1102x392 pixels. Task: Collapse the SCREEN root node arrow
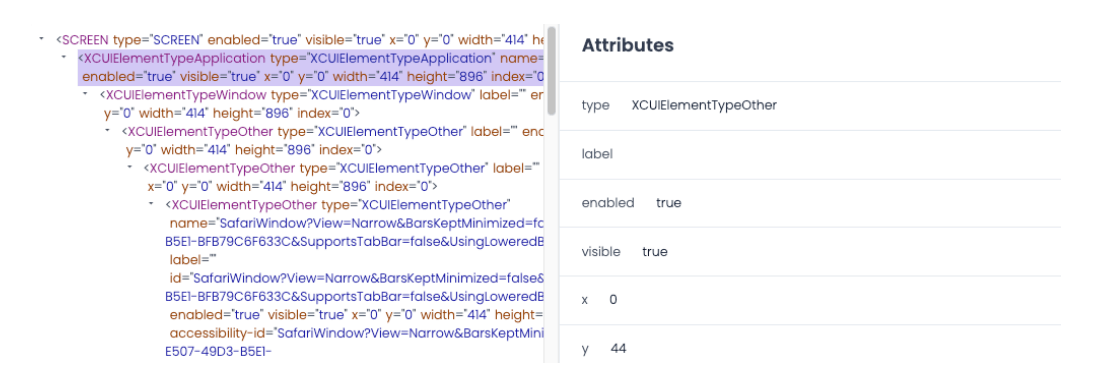pos(41,39)
